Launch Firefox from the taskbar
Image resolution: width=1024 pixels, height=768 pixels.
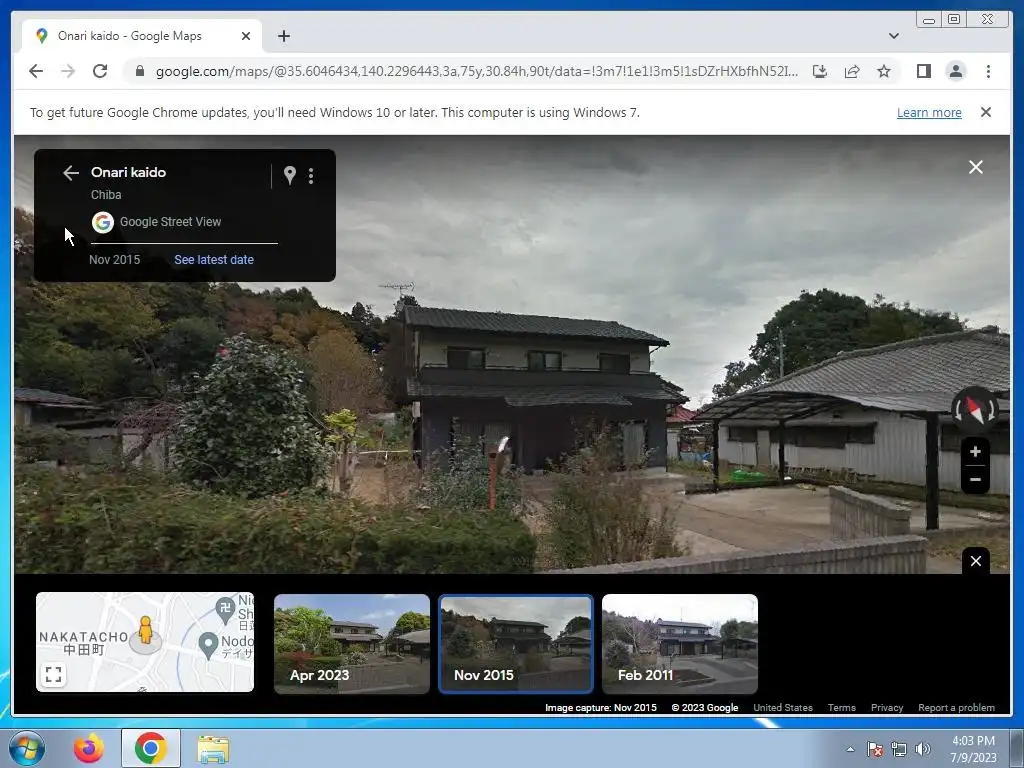point(89,748)
